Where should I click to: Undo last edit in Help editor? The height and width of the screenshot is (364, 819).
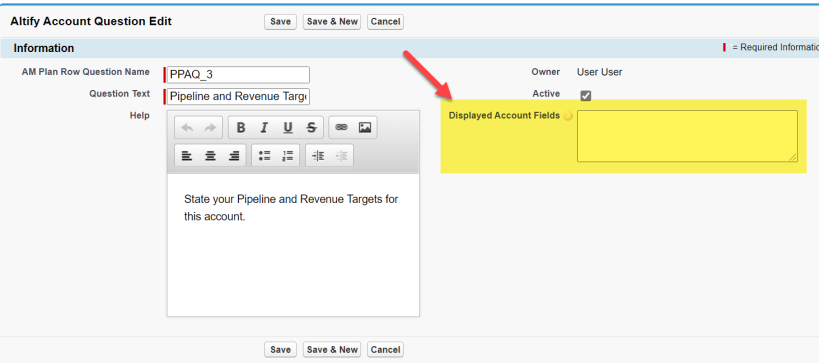187,127
